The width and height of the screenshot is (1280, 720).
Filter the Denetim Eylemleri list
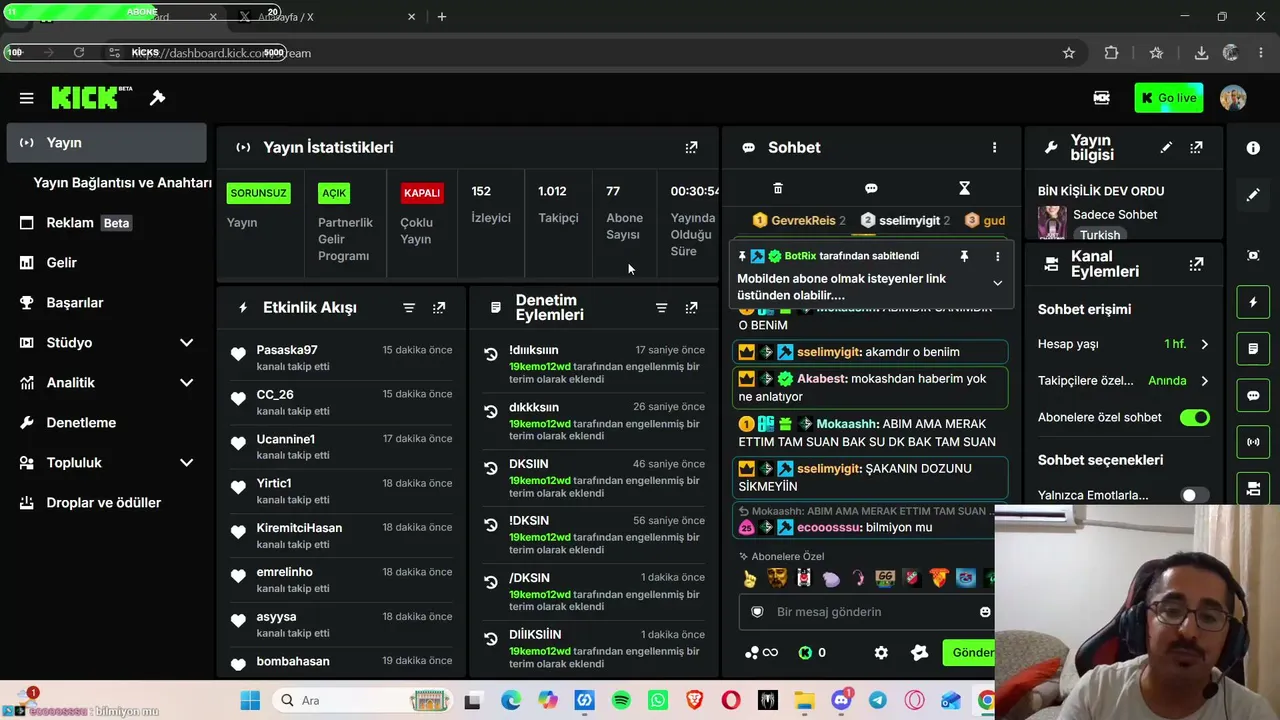pyautogui.click(x=661, y=308)
